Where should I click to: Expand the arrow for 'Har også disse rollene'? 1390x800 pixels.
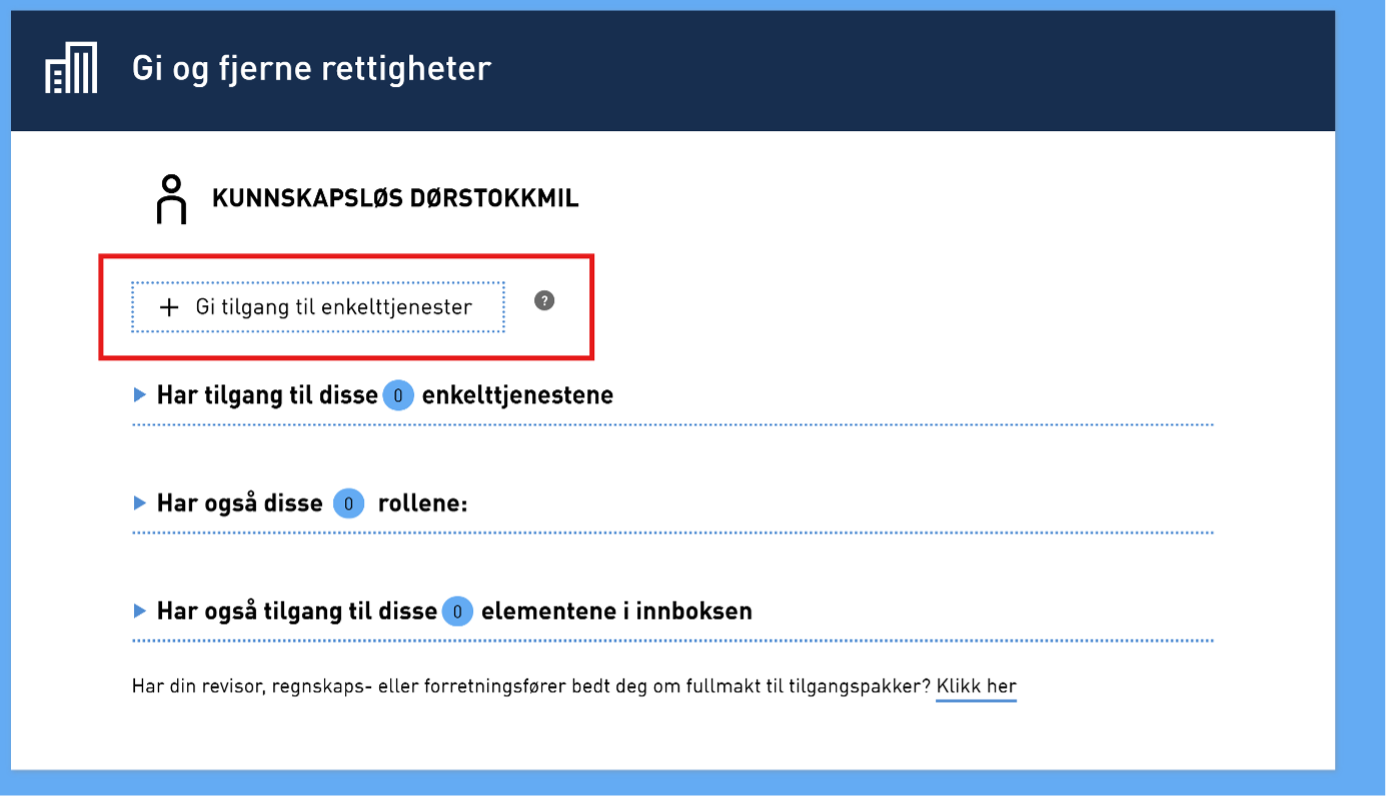pos(140,504)
